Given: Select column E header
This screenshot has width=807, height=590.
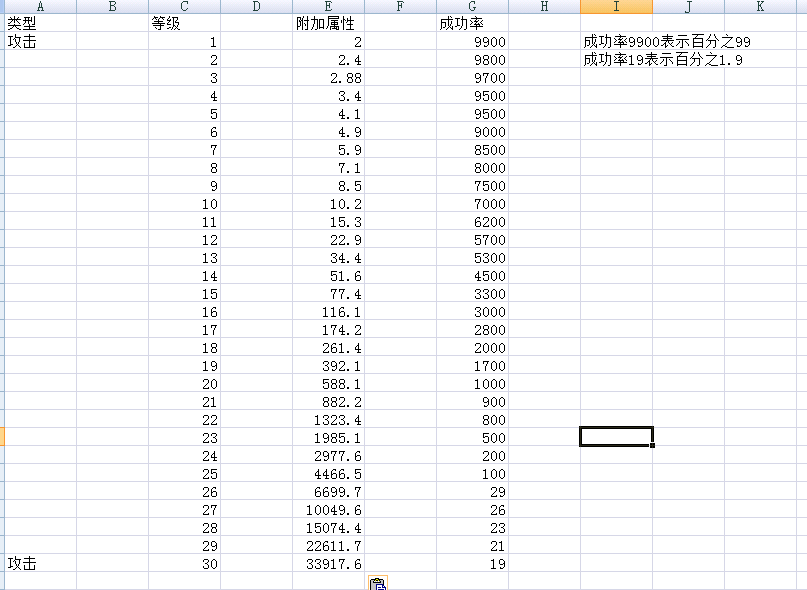Looking at the screenshot, I should (328, 7).
